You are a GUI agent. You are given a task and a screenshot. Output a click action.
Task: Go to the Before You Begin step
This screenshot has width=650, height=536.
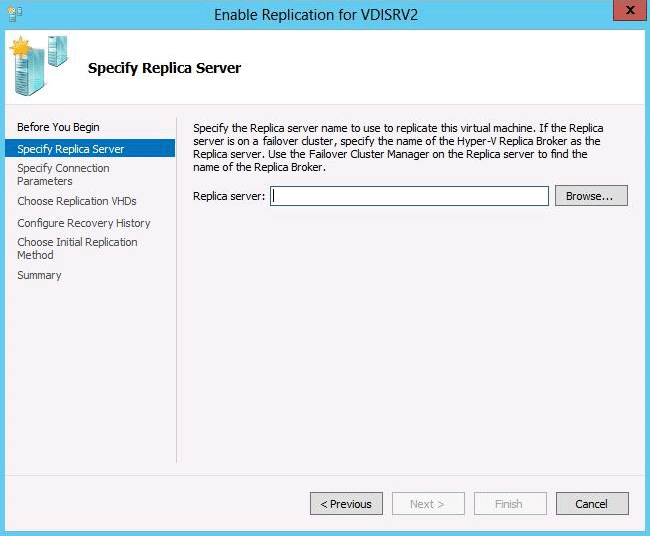58,127
